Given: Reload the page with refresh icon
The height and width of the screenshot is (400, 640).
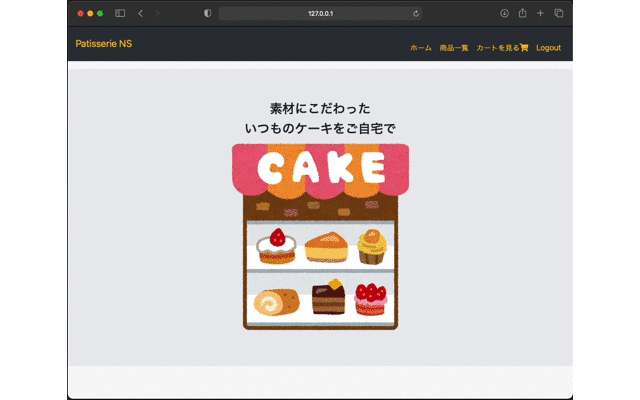Looking at the screenshot, I should click(416, 13).
